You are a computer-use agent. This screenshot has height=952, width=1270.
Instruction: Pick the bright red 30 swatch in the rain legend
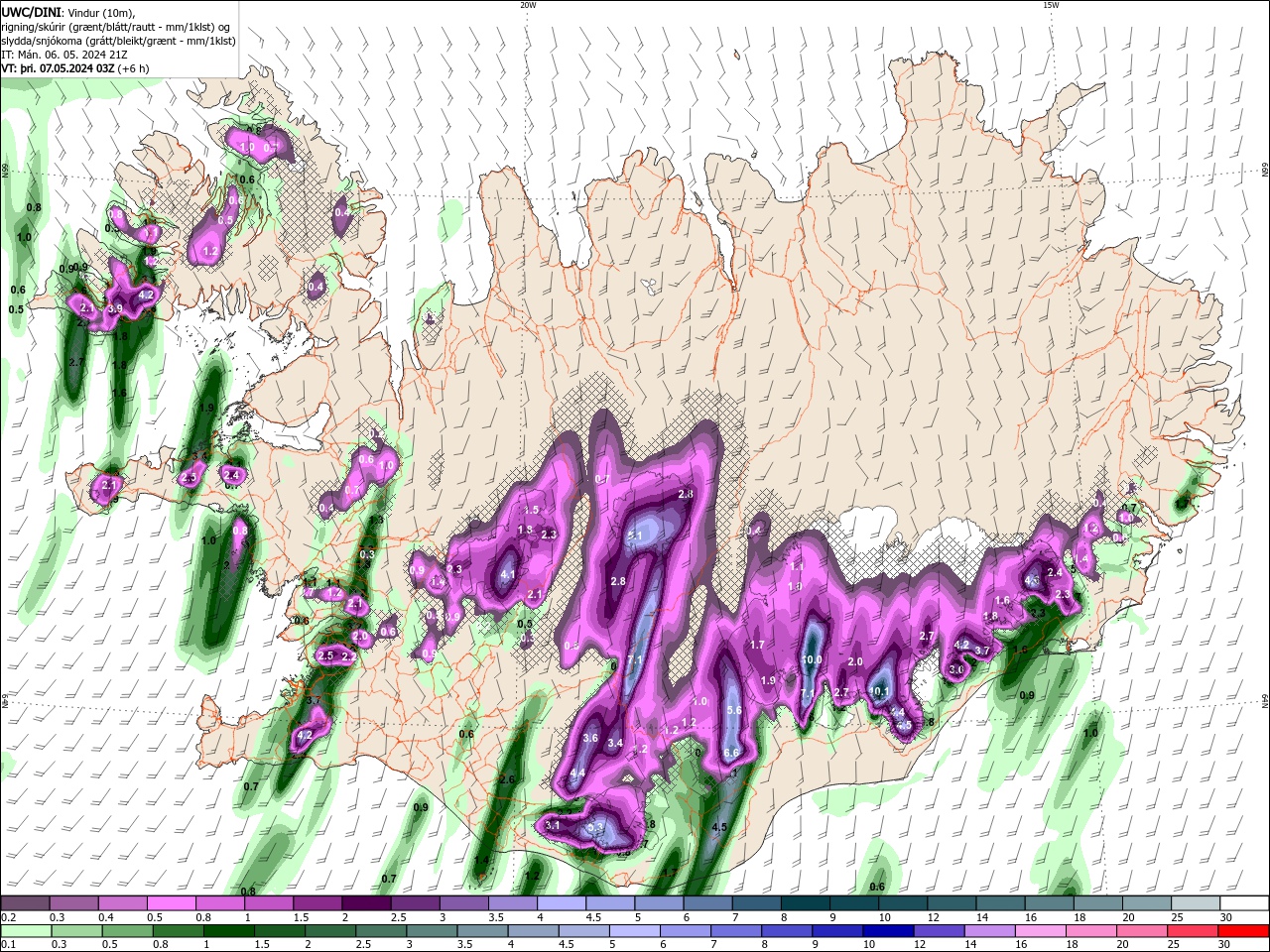[1244, 931]
